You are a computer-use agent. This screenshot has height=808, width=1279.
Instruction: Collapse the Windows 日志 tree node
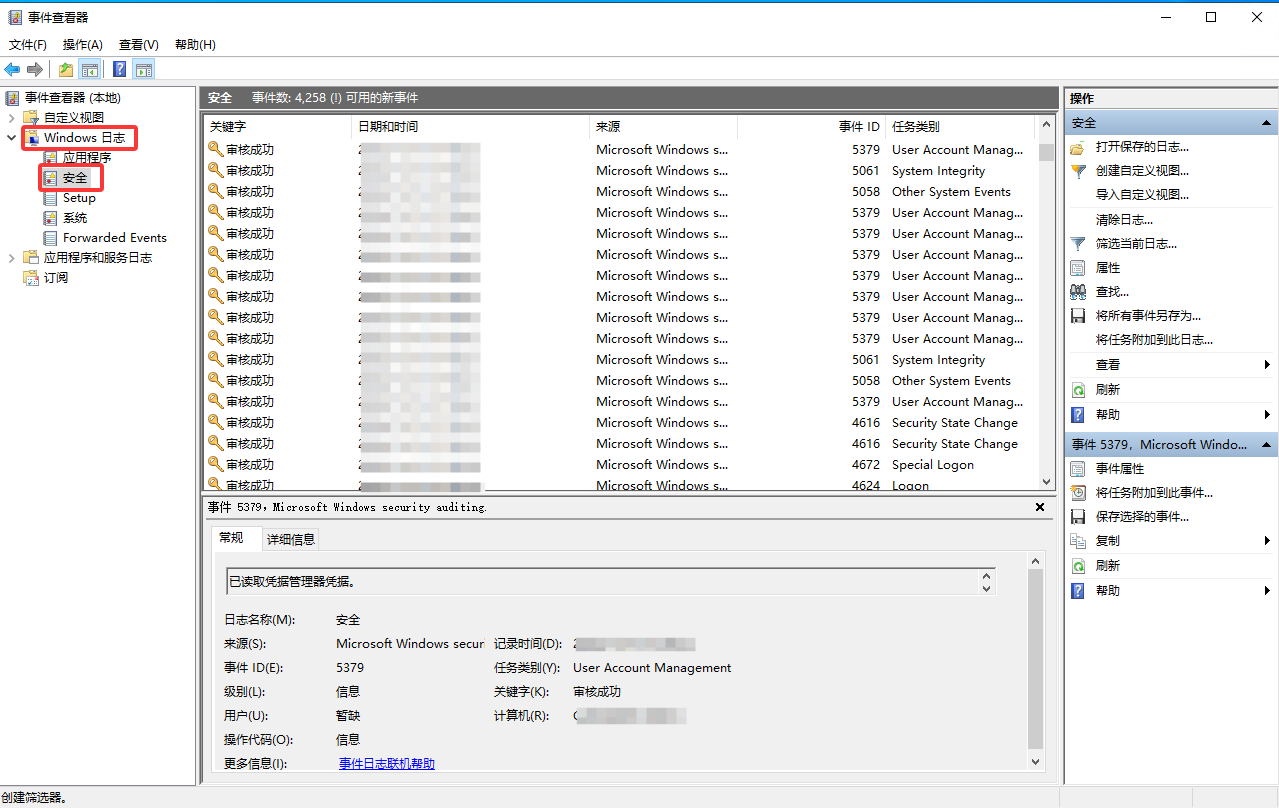point(12,138)
